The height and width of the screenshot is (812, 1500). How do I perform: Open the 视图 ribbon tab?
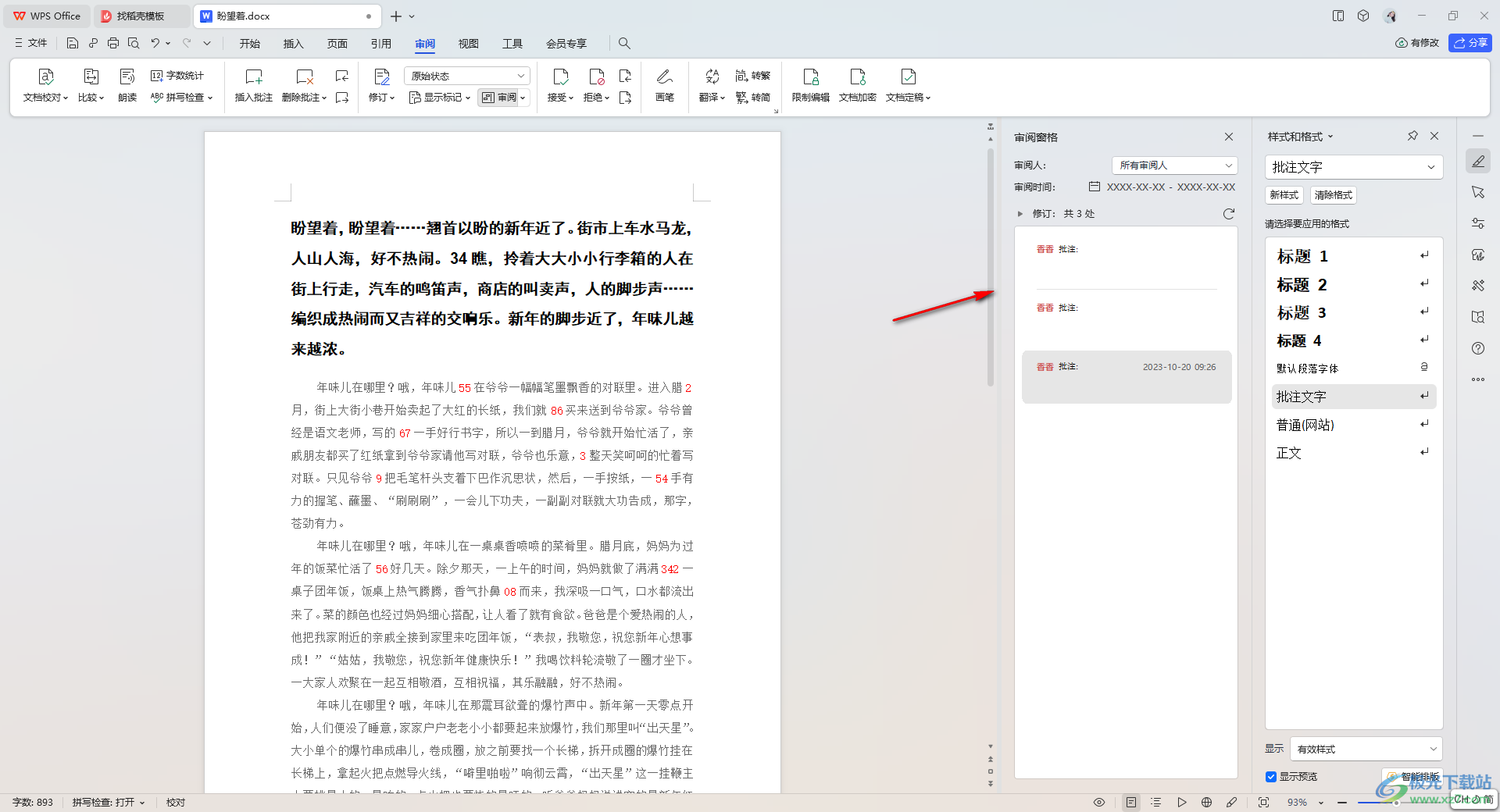coord(469,44)
